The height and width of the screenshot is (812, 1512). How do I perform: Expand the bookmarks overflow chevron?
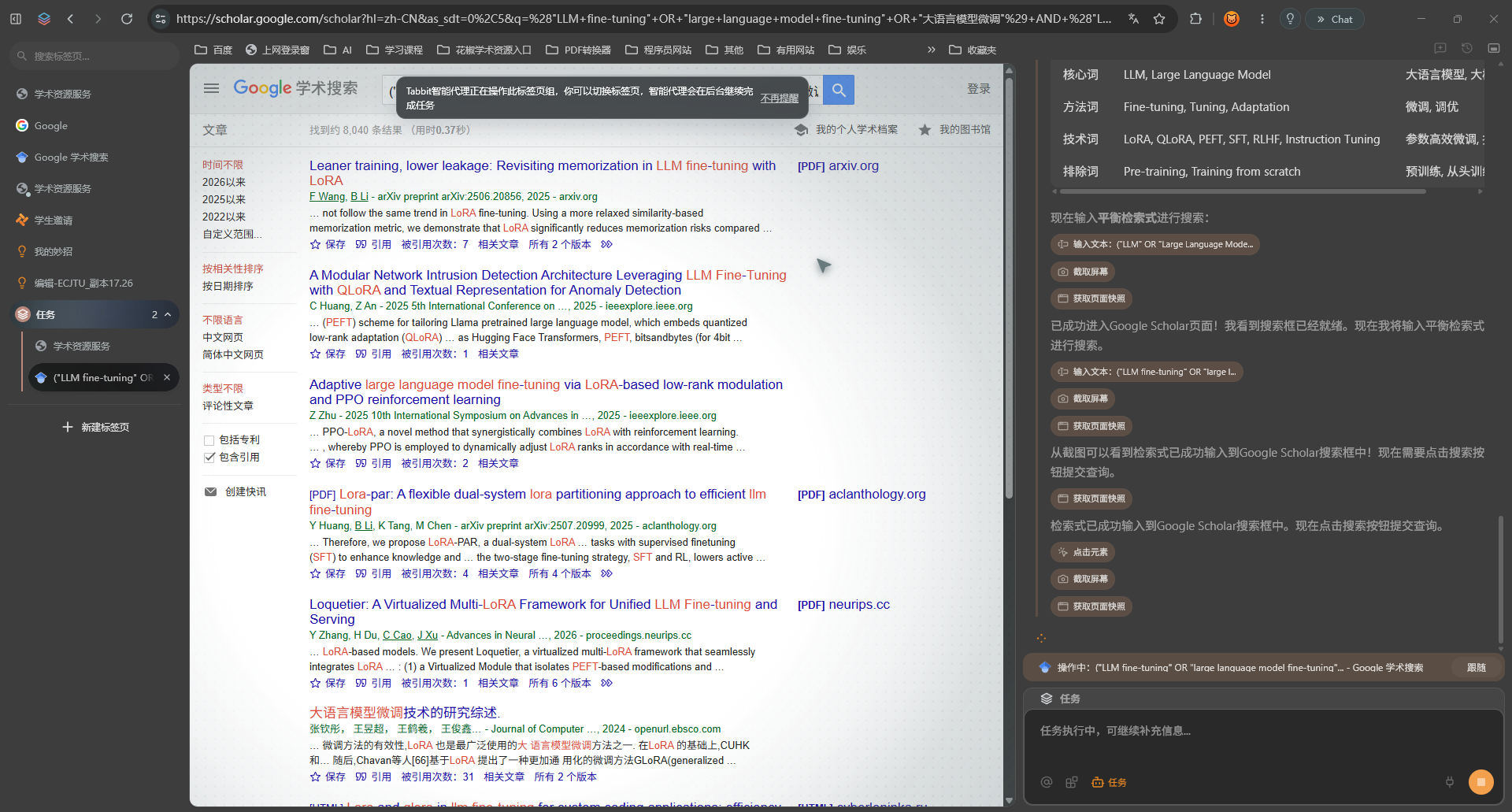pyautogui.click(x=932, y=50)
